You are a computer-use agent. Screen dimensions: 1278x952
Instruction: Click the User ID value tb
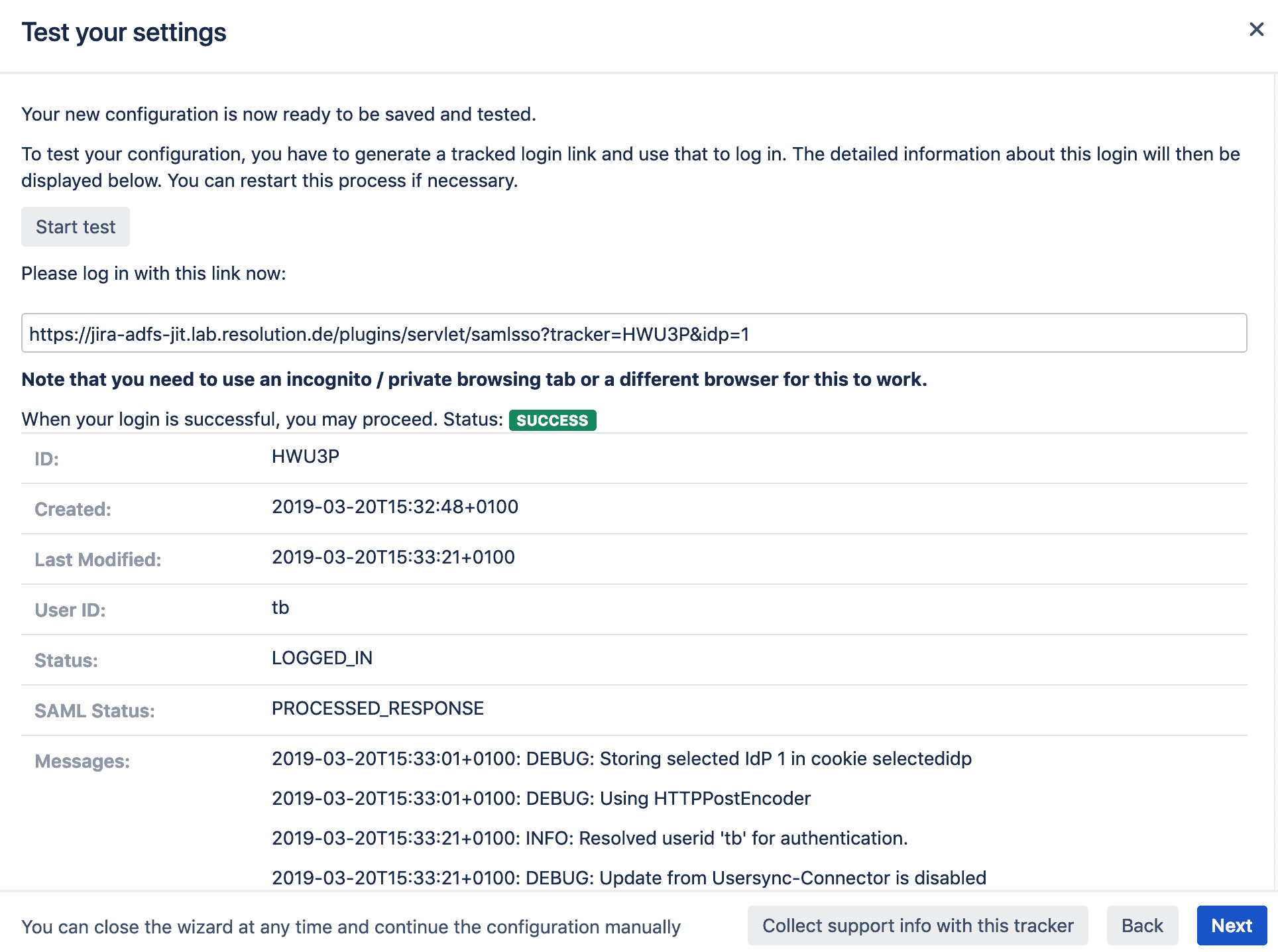coord(280,607)
